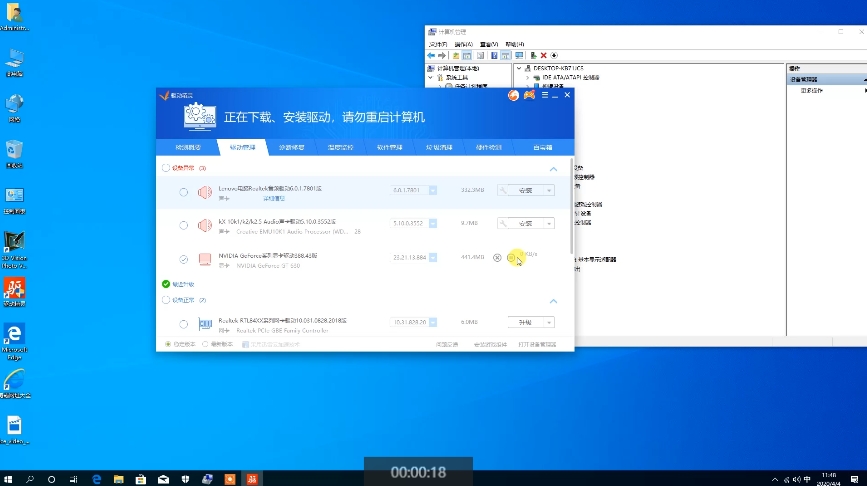Click the 打开设备管理器 link at bottom
The image size is (867, 486).
pos(537,344)
